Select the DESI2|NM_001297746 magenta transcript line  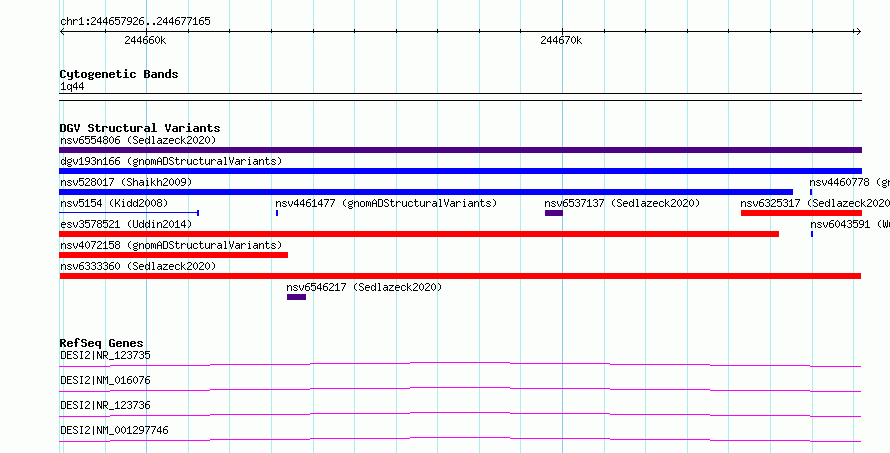coord(460,439)
